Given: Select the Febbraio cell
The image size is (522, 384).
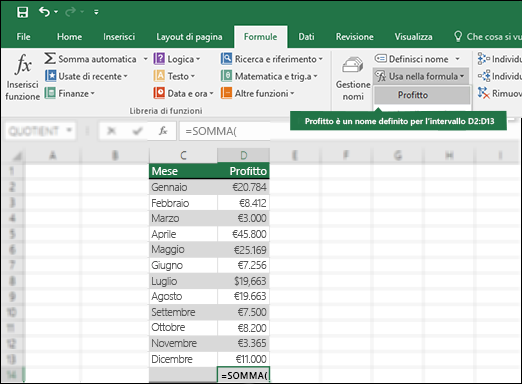Looking at the screenshot, I should pyautogui.click(x=183, y=203).
